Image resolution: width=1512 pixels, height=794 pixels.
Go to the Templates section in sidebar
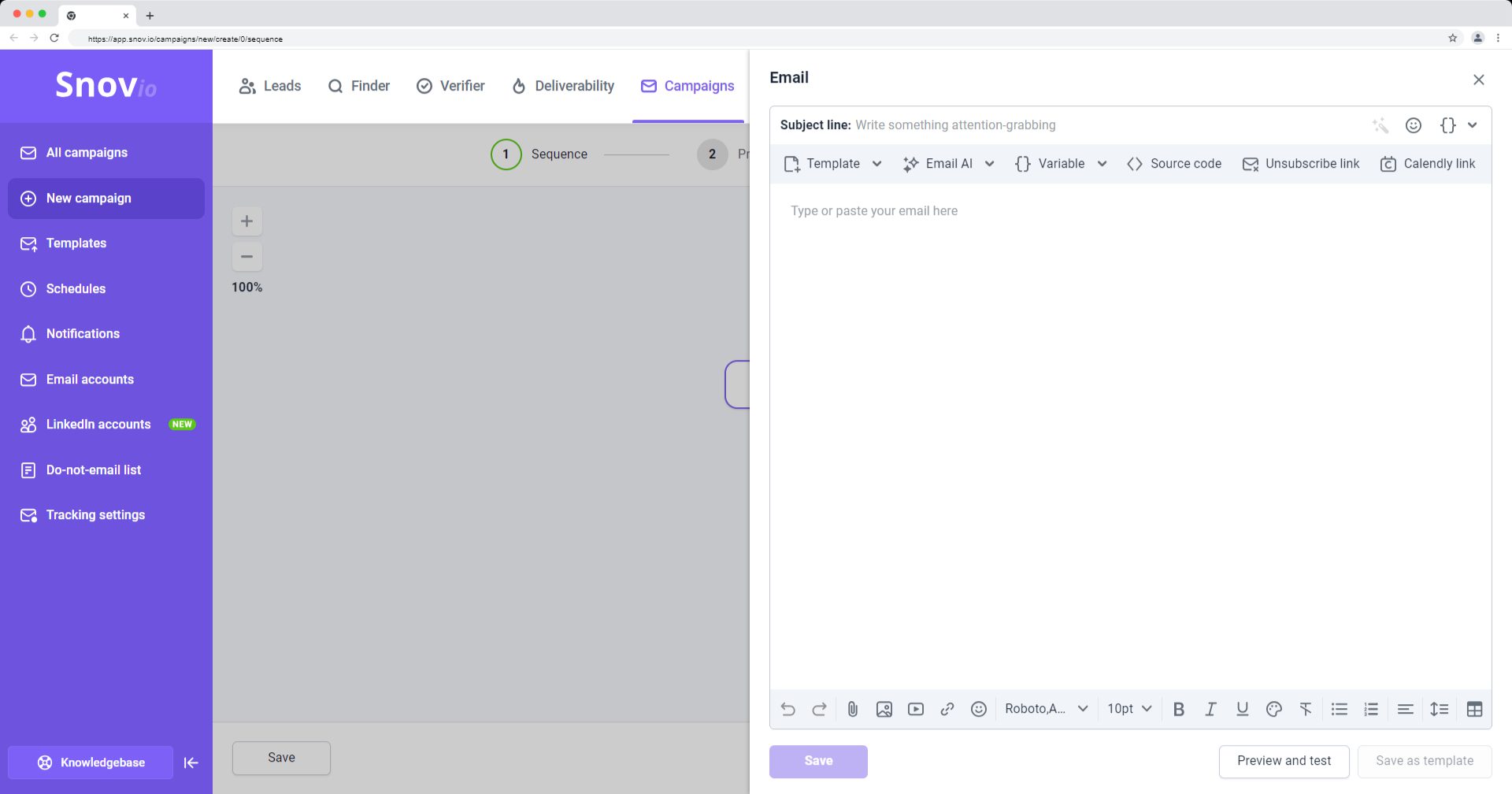(76, 243)
